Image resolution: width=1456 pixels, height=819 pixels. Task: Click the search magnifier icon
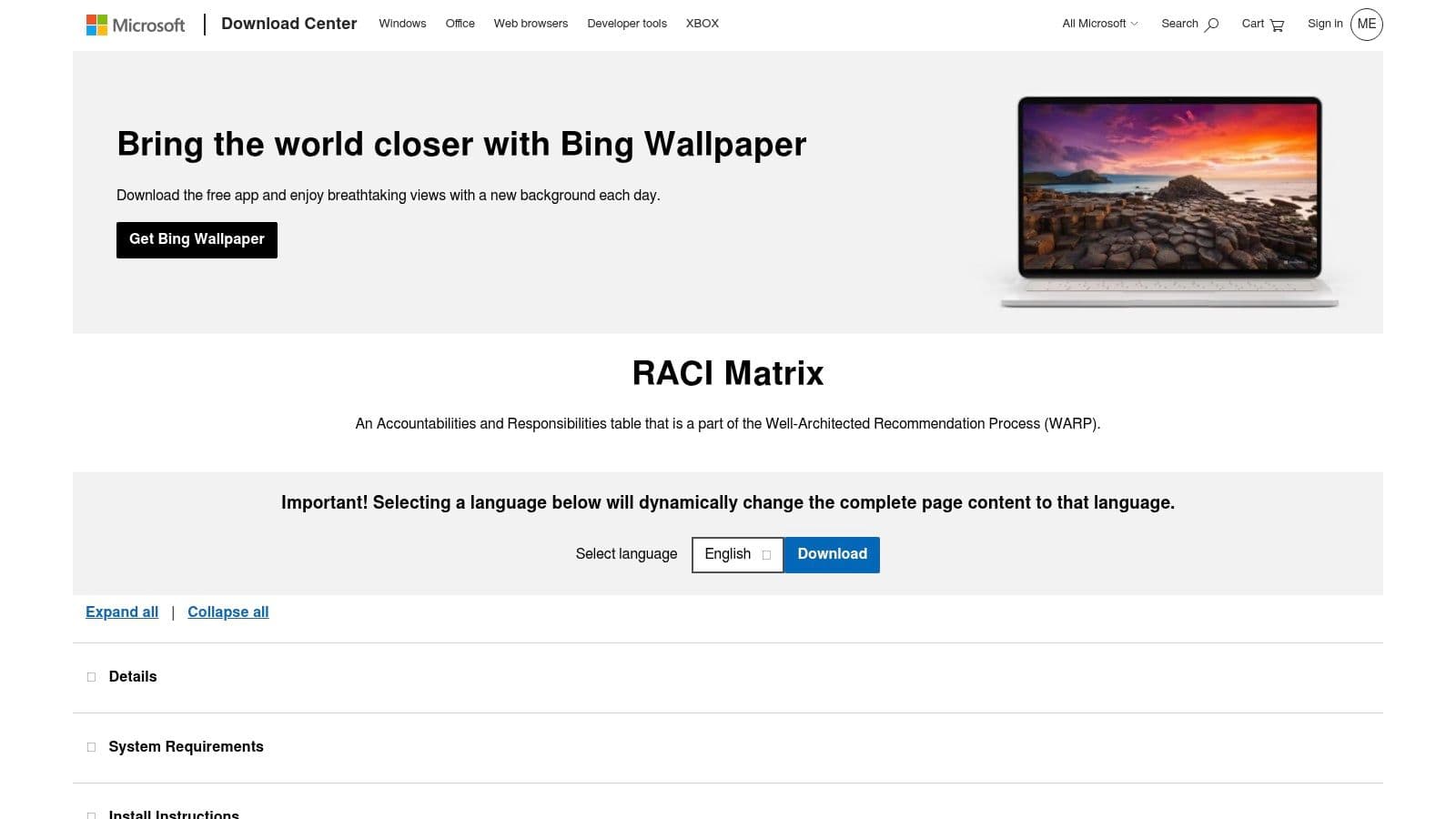1211,25
